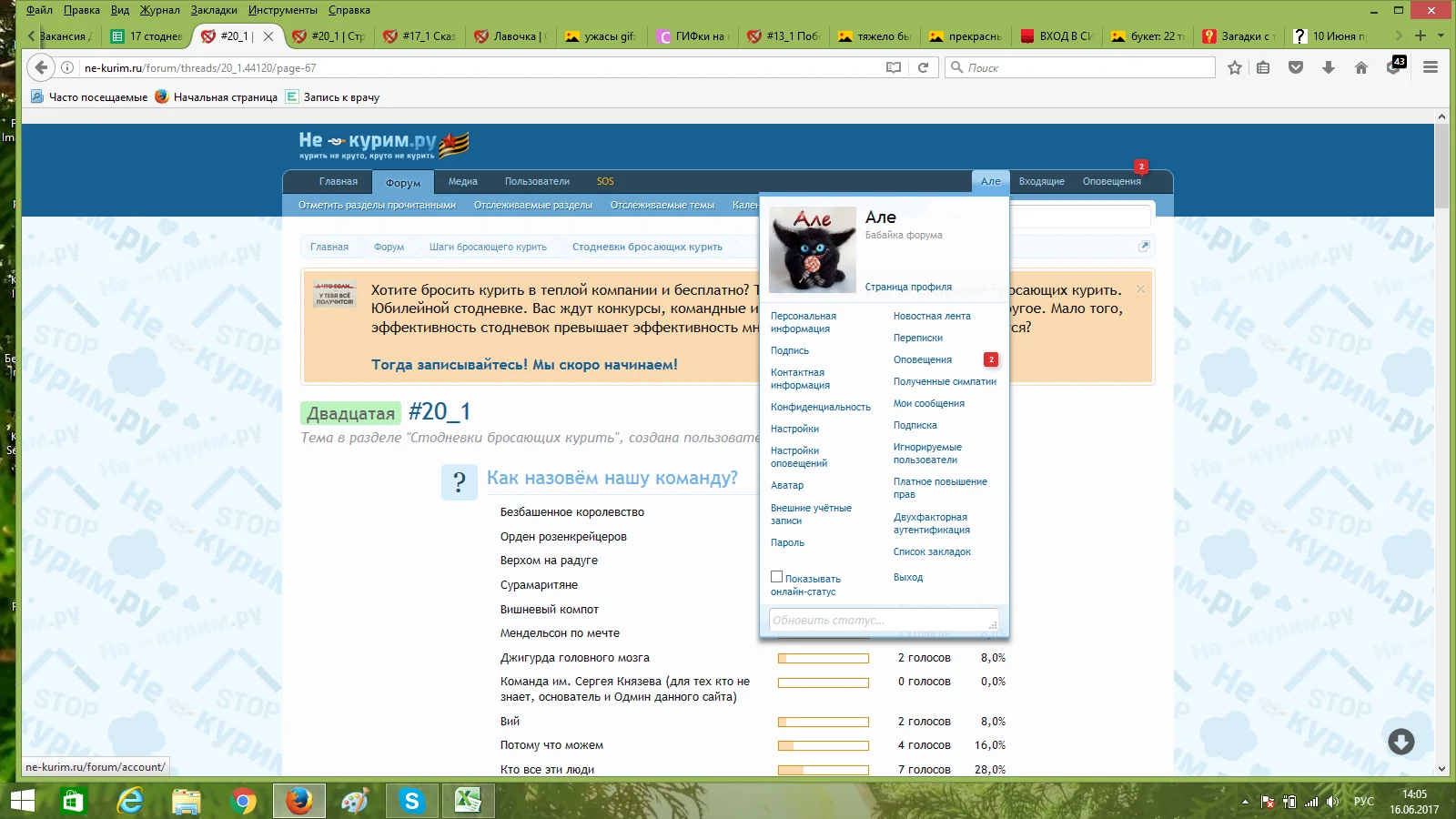Open the SOS navigation tab
Image resolution: width=1456 pixels, height=819 pixels.
[x=605, y=181]
